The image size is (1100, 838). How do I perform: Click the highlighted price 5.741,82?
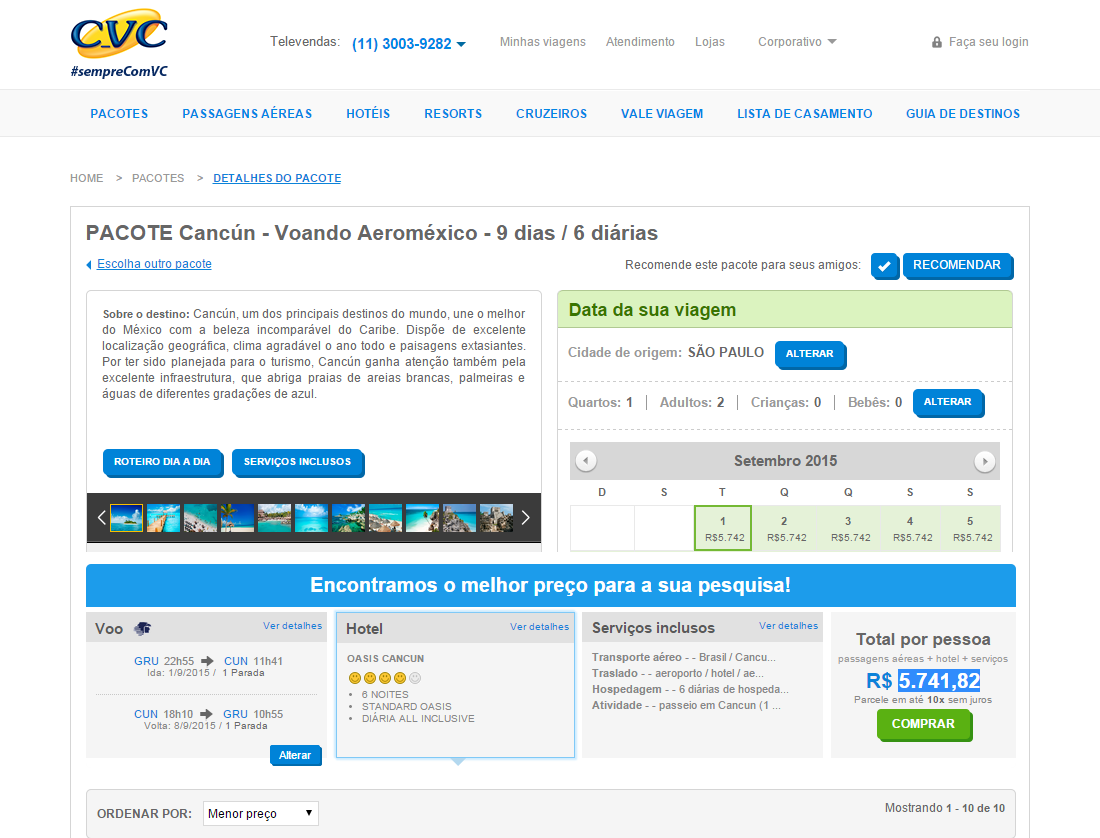coord(939,680)
